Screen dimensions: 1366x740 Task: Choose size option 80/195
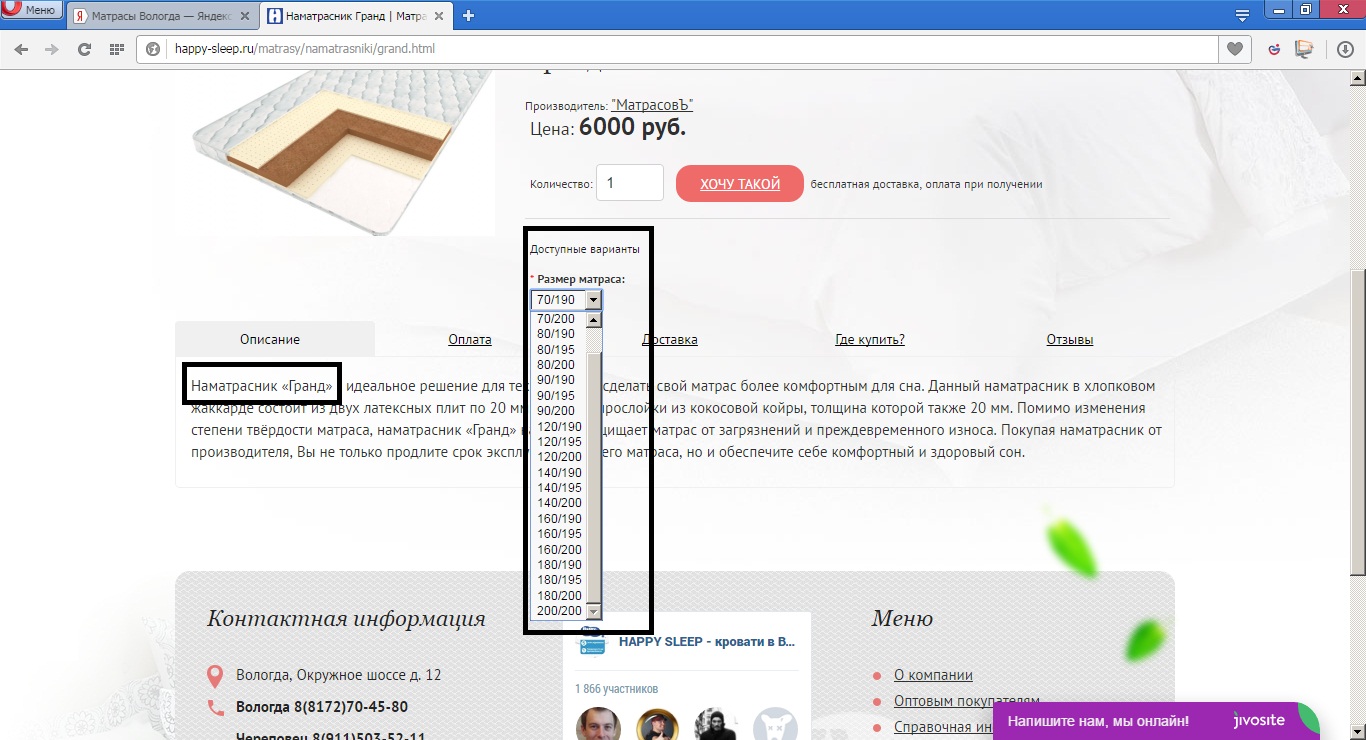(556, 350)
